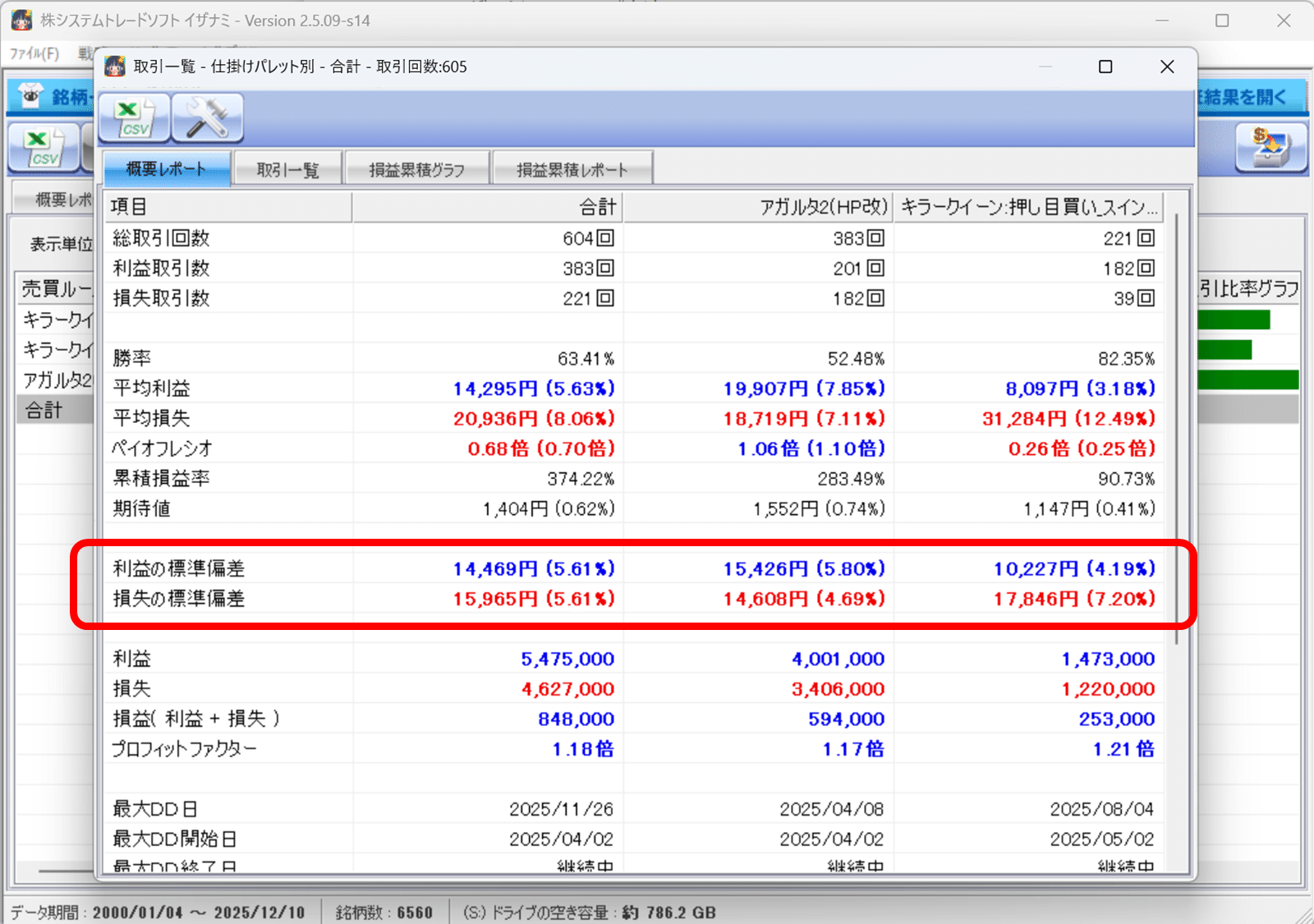Click the 銘柄 eye icon in the main window

coord(32,97)
